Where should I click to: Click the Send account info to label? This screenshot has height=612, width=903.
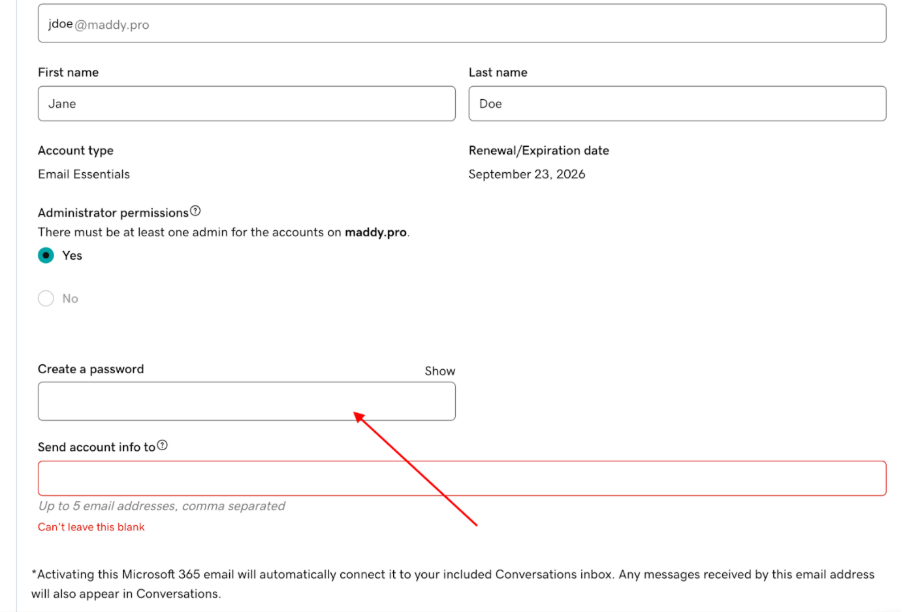(x=96, y=447)
